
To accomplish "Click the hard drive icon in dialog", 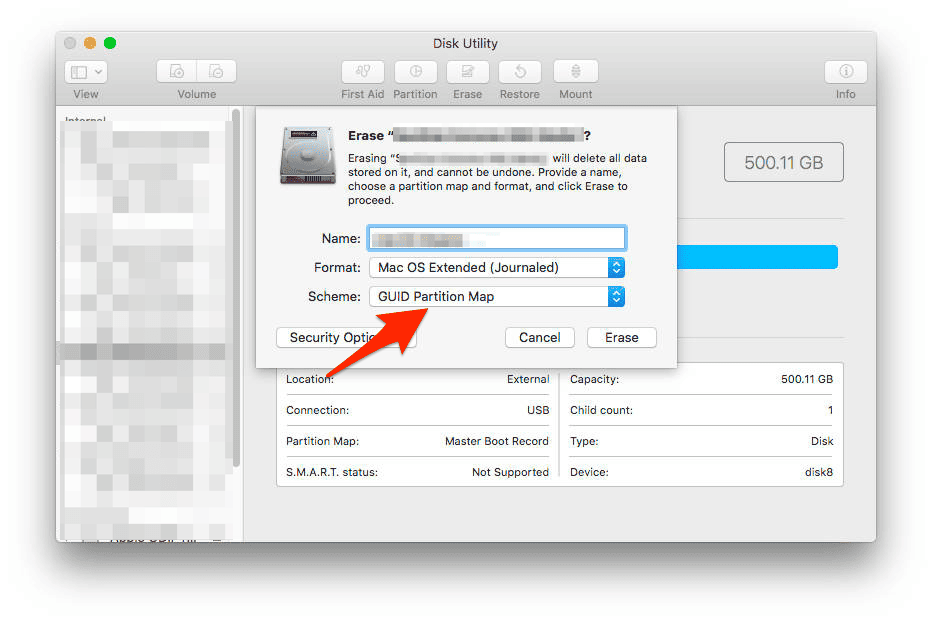I will tap(307, 155).
